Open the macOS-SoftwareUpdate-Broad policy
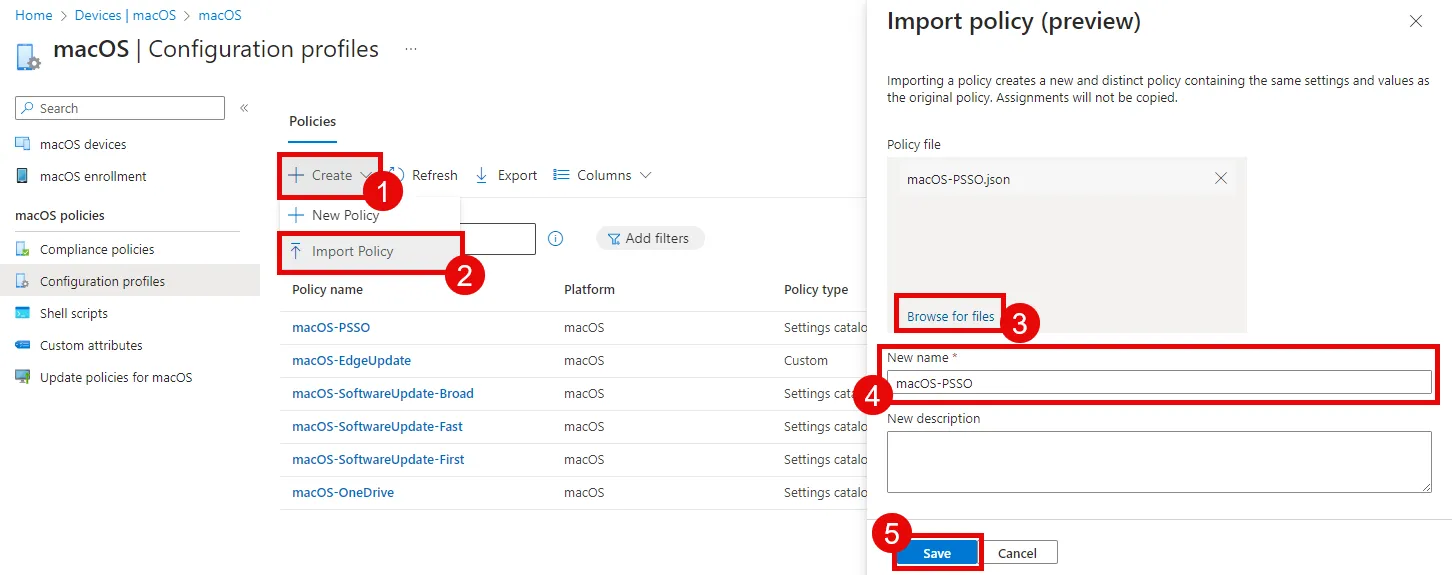 [383, 393]
